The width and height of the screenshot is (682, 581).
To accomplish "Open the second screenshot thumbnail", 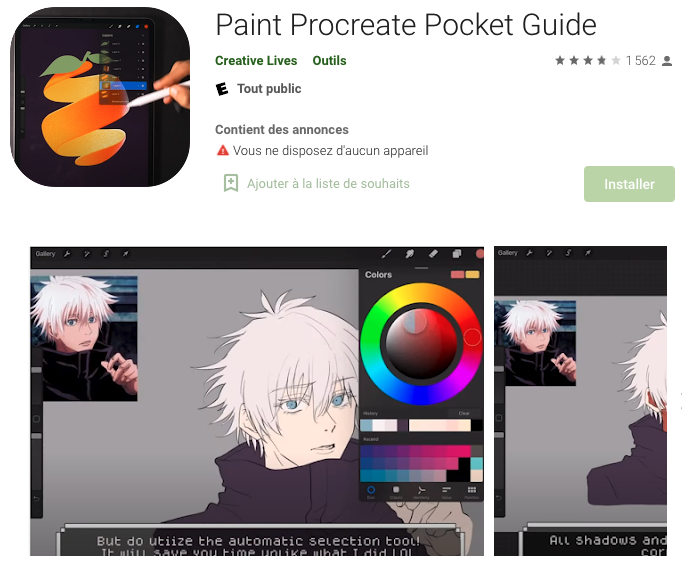I will pos(580,401).
